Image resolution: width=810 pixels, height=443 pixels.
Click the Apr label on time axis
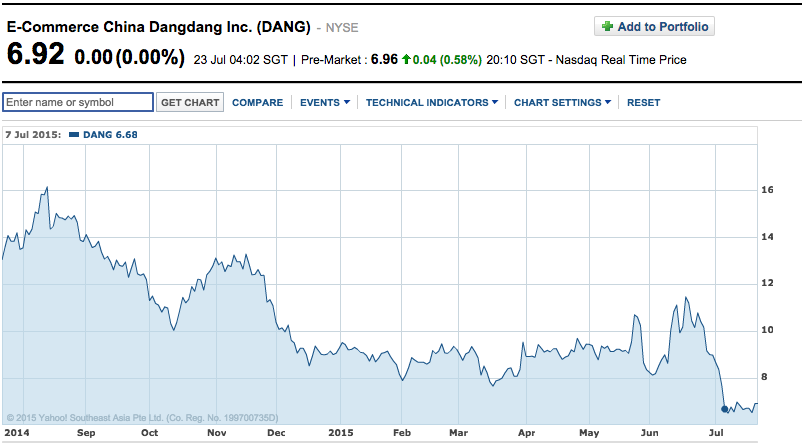pos(526,433)
